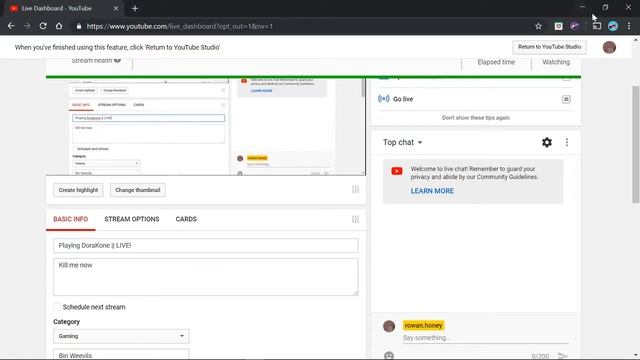
Task: Click the Chrome profile avatar in toolbar
Action: (613, 26)
